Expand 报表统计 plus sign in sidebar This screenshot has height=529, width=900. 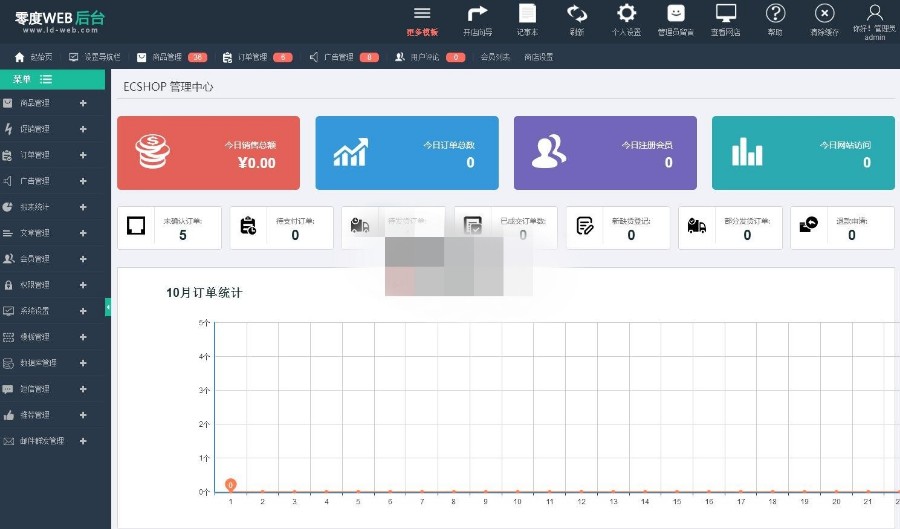click(83, 207)
